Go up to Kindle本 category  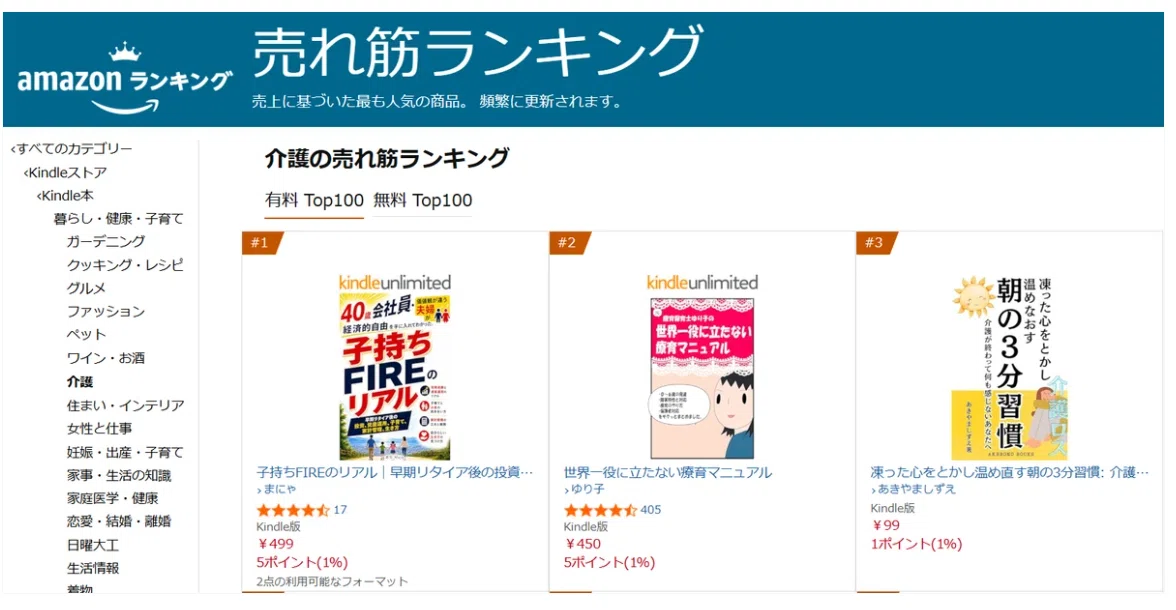coord(65,196)
